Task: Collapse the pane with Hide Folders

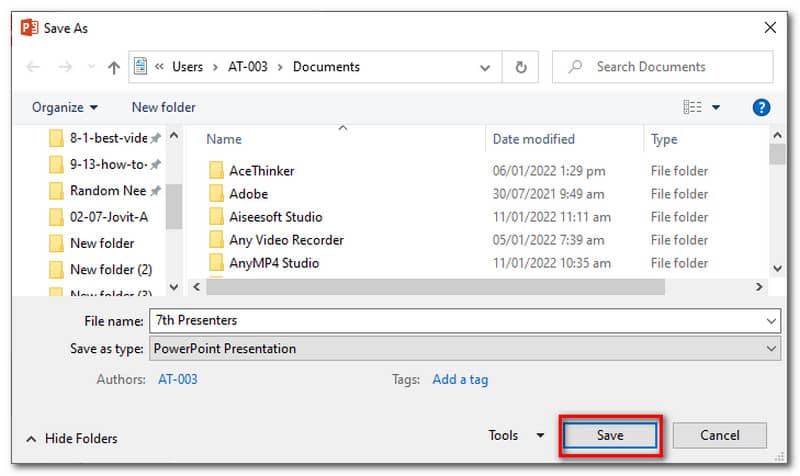Action: [71, 438]
